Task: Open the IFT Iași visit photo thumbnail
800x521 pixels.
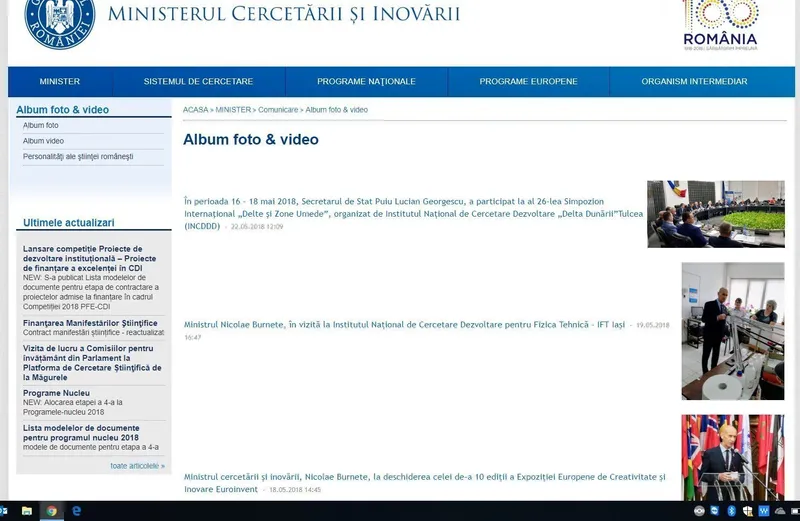Action: (x=732, y=331)
